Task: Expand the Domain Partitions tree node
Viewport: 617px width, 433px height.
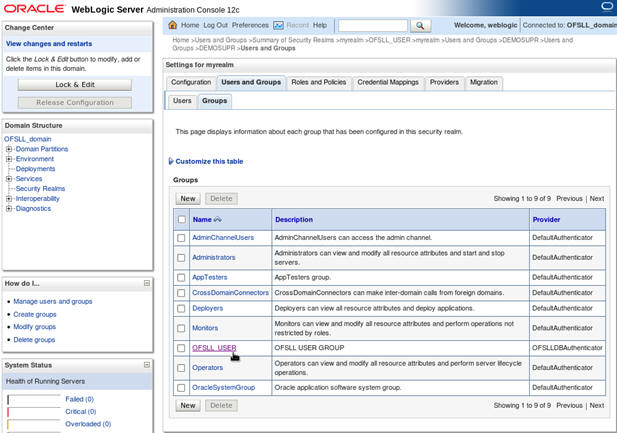Action: 9,149
